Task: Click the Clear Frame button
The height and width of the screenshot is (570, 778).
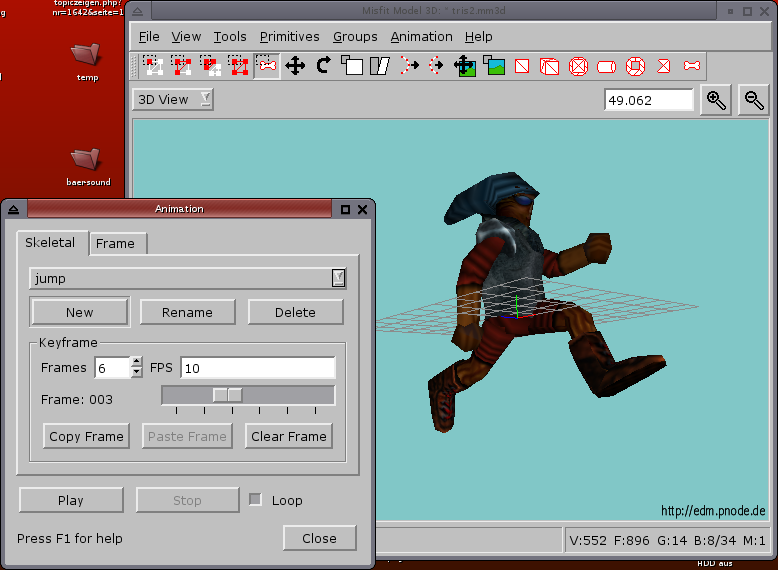Action: tap(289, 436)
